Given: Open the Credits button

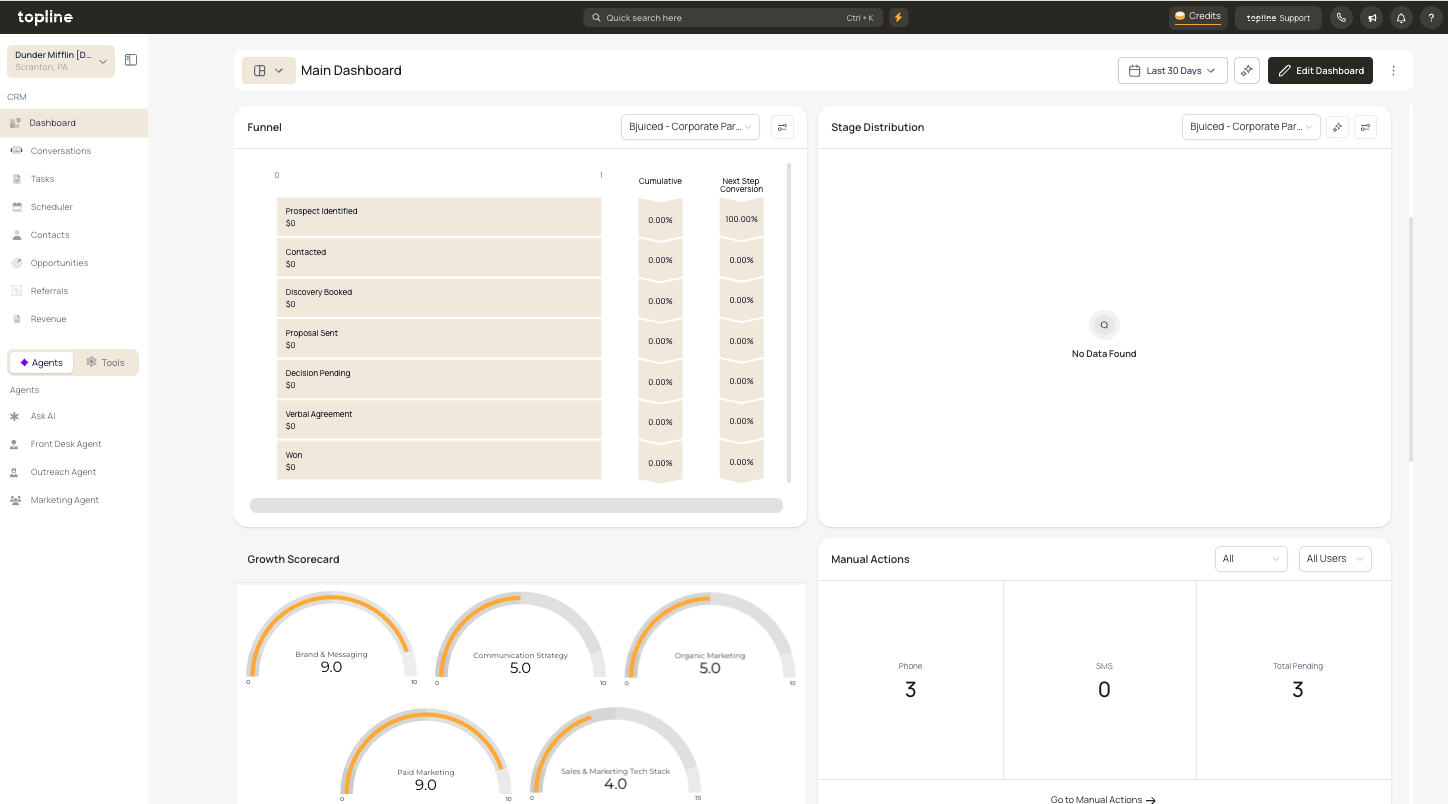Looking at the screenshot, I should pyautogui.click(x=1198, y=17).
